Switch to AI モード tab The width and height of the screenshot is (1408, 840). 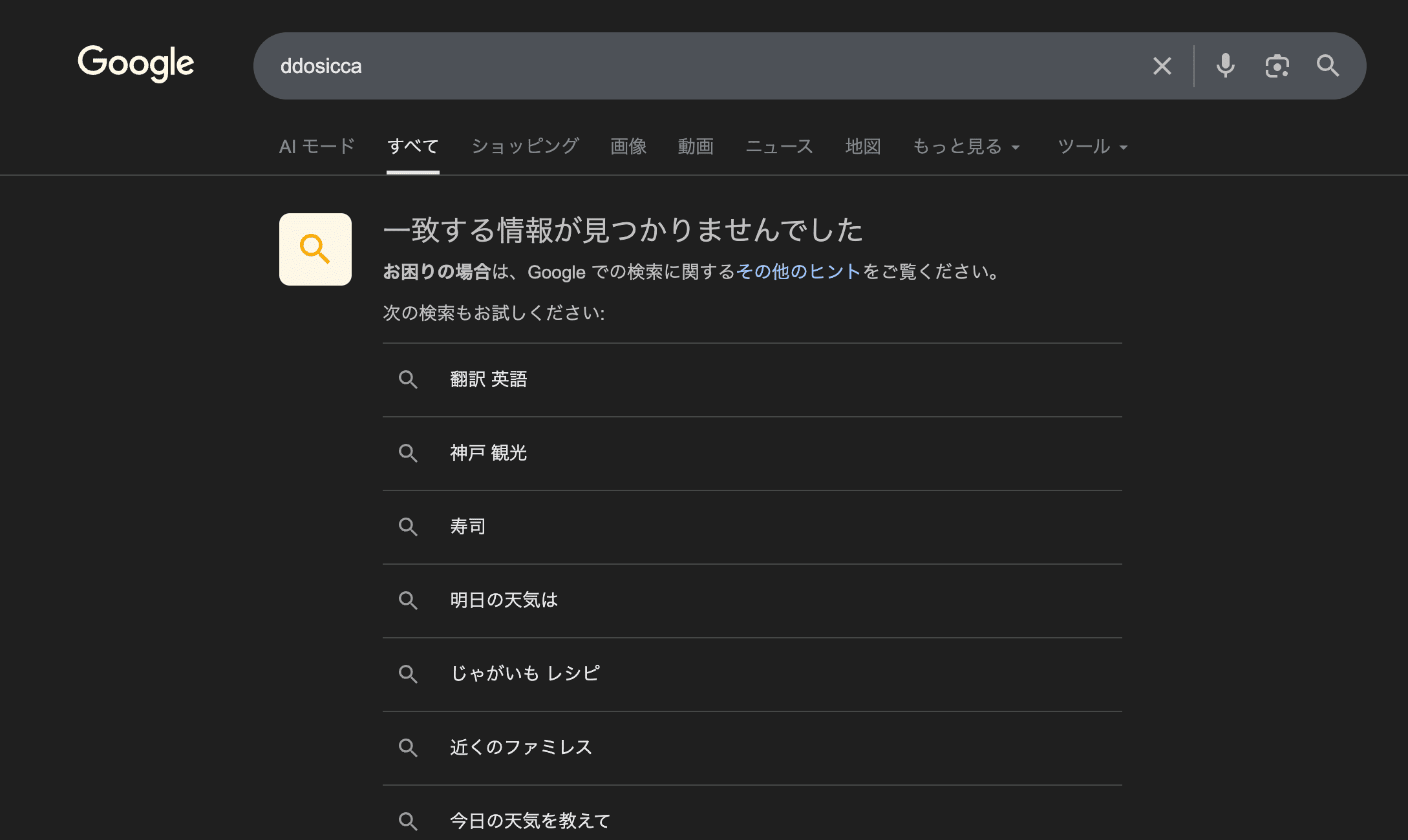[x=317, y=147]
